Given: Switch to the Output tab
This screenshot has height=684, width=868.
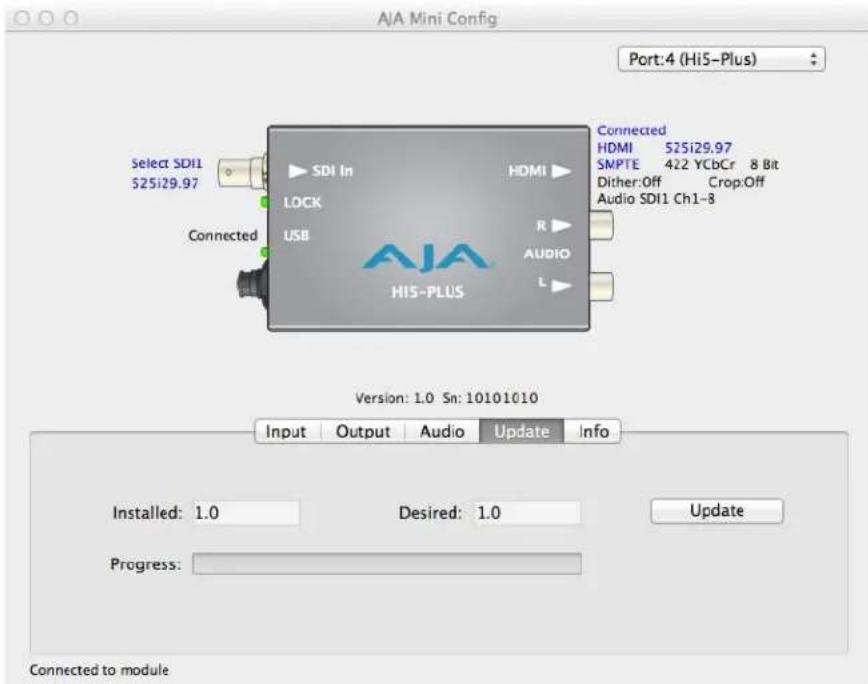Looking at the screenshot, I should tap(363, 431).
